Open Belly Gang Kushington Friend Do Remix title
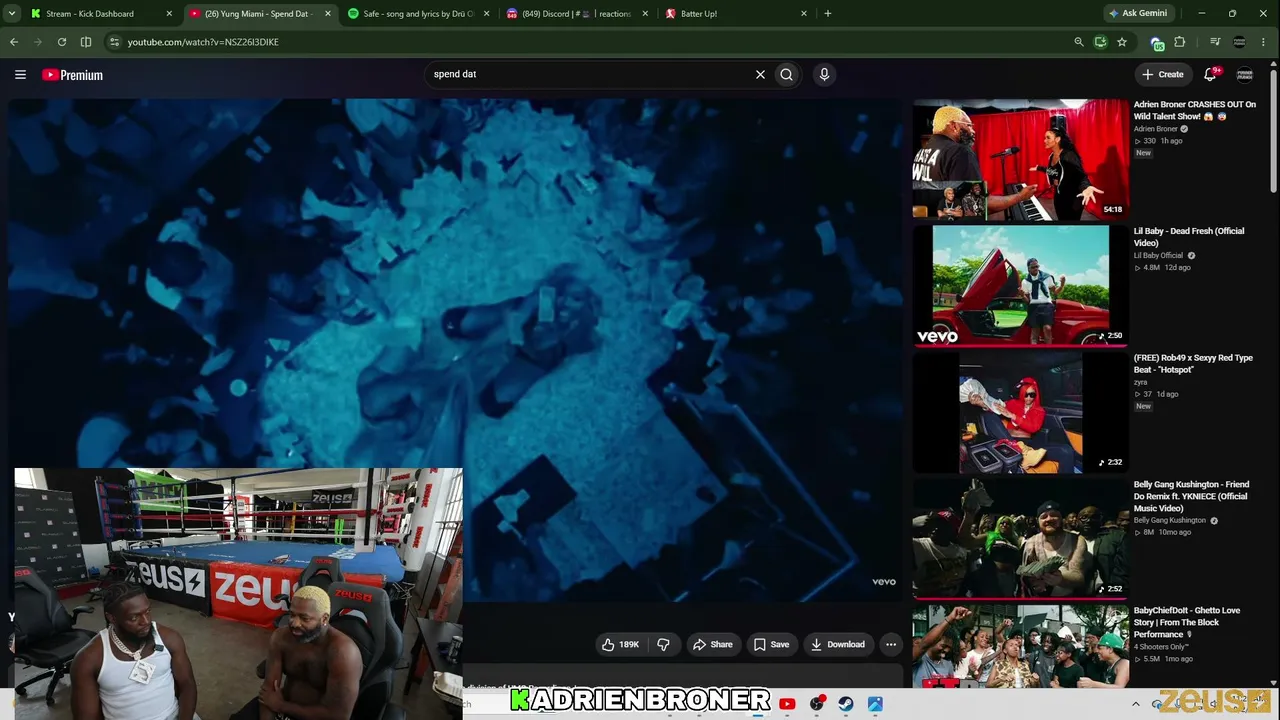 [x=1191, y=497]
